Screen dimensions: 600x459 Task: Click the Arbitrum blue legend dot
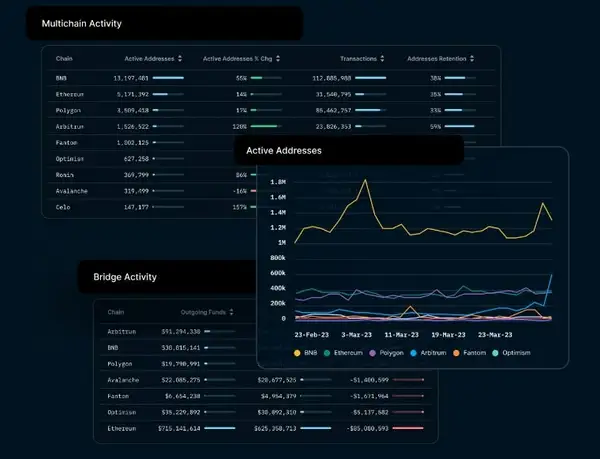(413, 353)
